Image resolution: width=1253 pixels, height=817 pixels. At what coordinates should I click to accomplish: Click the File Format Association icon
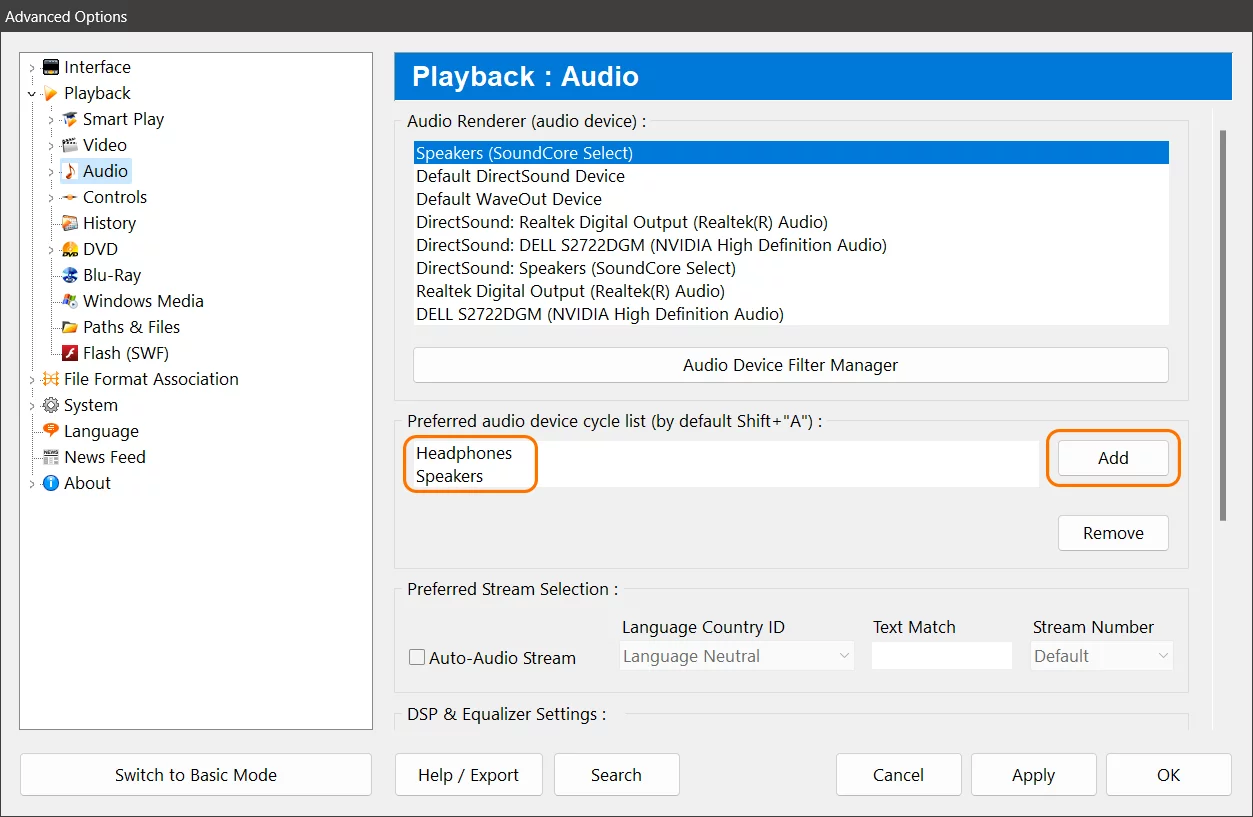pos(50,379)
